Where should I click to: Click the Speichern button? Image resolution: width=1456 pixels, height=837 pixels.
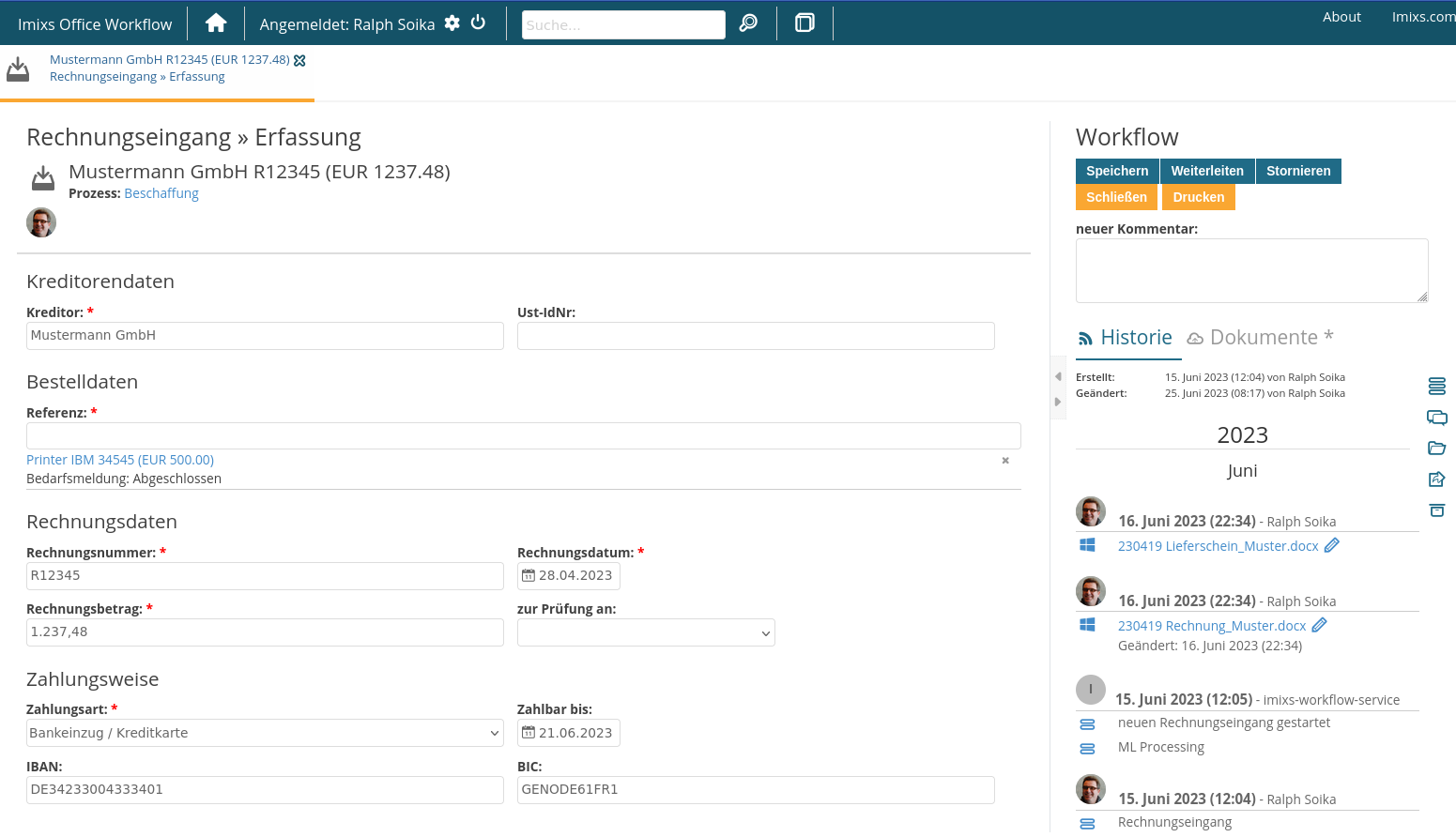1117,171
